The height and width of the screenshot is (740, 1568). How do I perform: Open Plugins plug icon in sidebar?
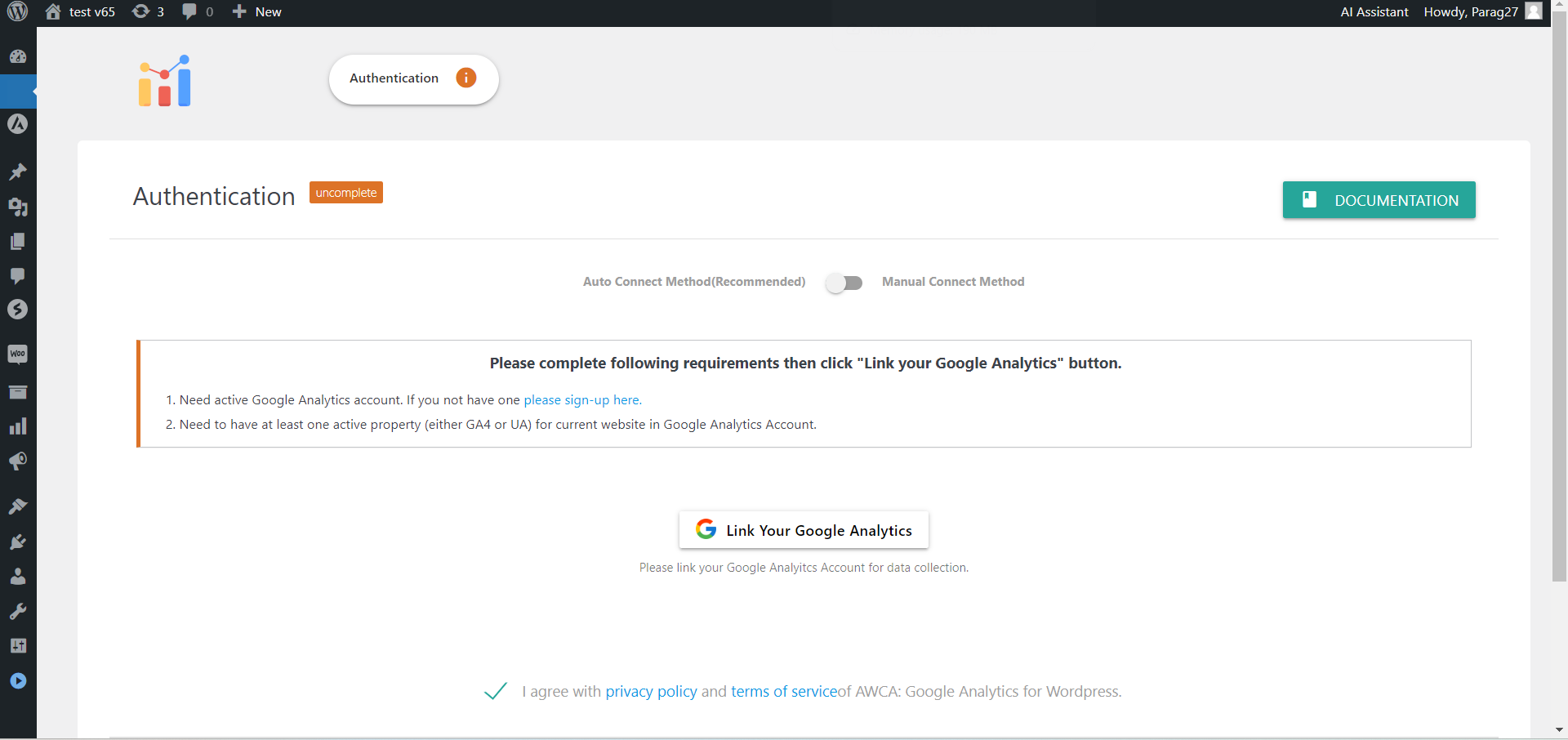18,542
